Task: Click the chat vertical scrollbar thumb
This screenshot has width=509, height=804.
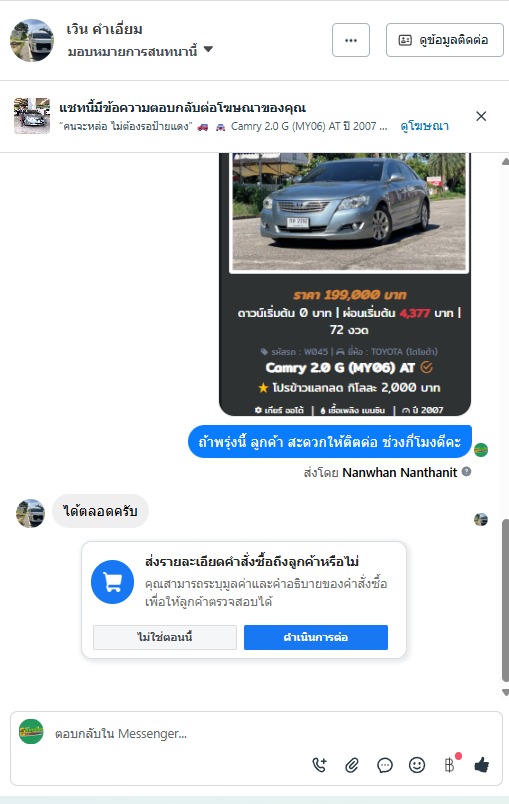Action: click(505, 600)
